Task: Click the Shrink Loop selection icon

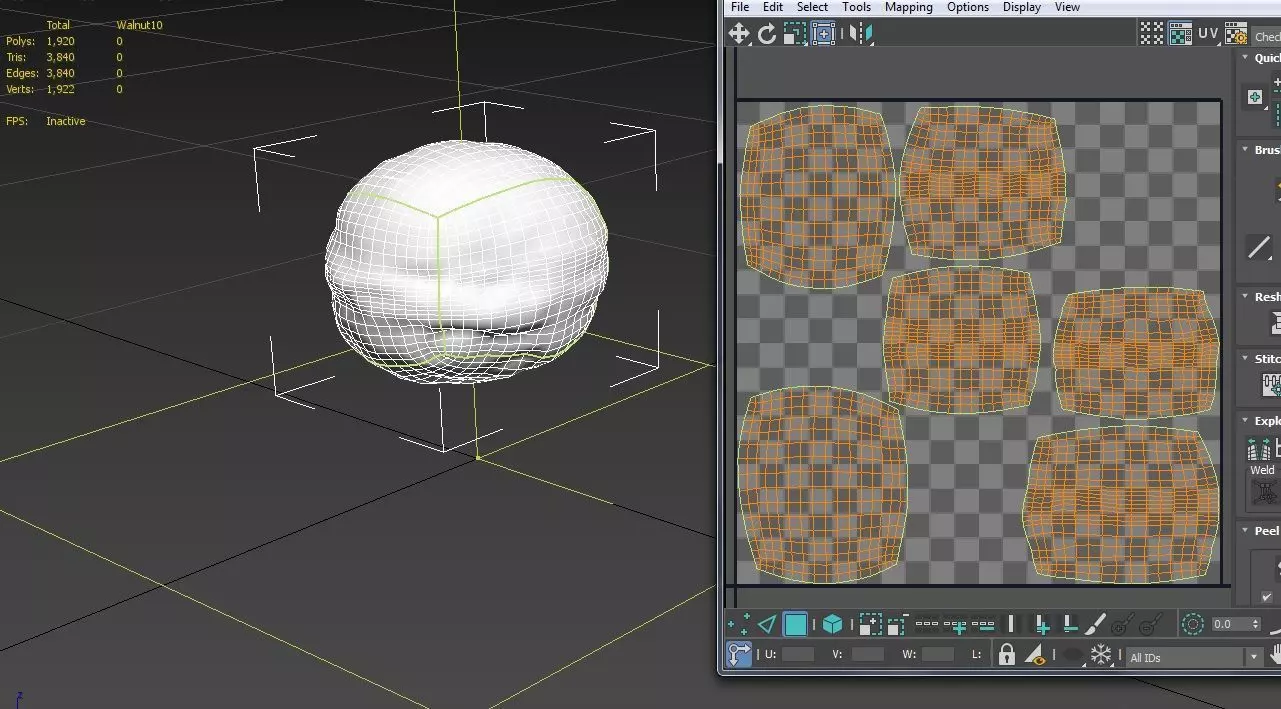Action: 983,625
